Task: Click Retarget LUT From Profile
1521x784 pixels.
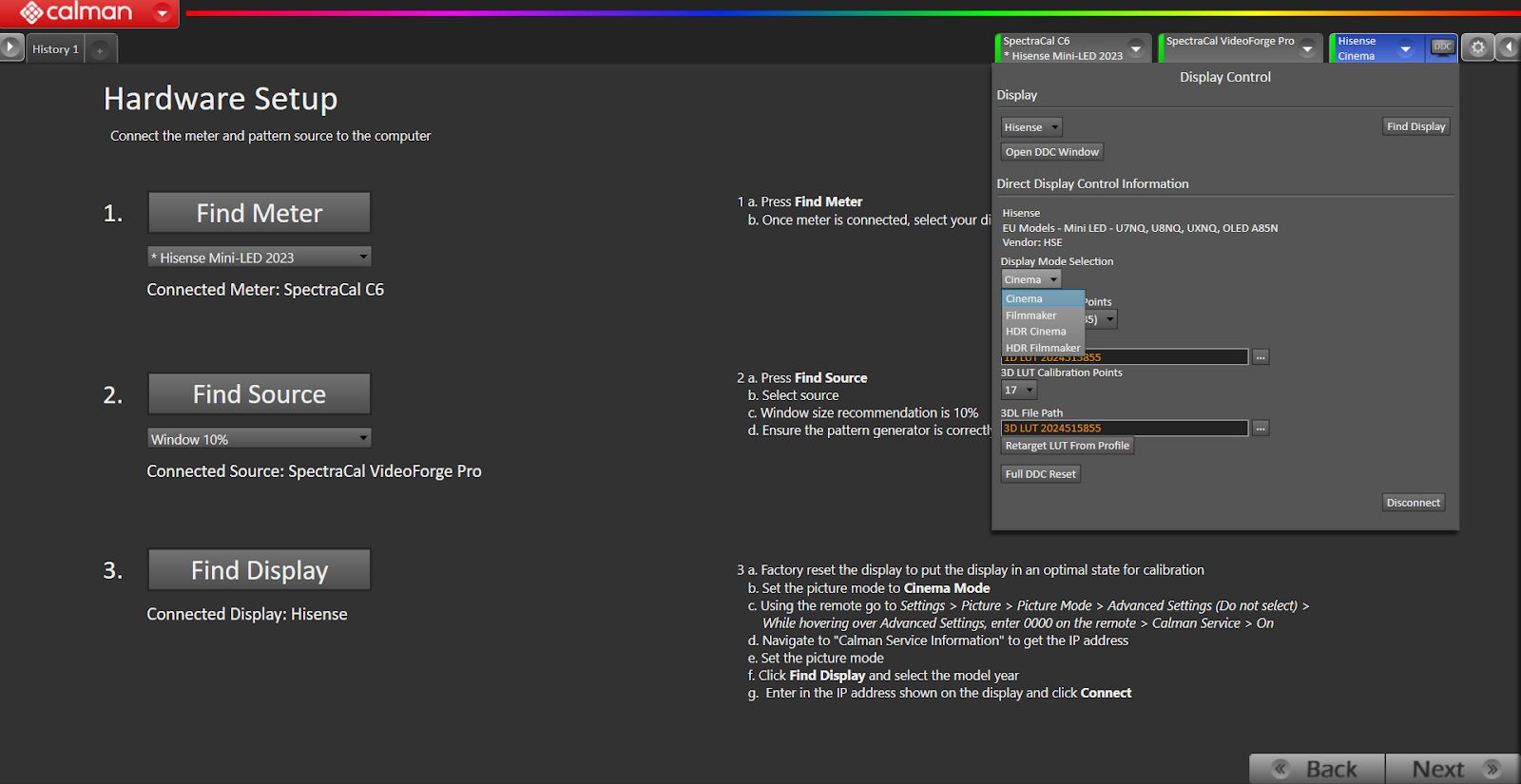Action: point(1068,446)
